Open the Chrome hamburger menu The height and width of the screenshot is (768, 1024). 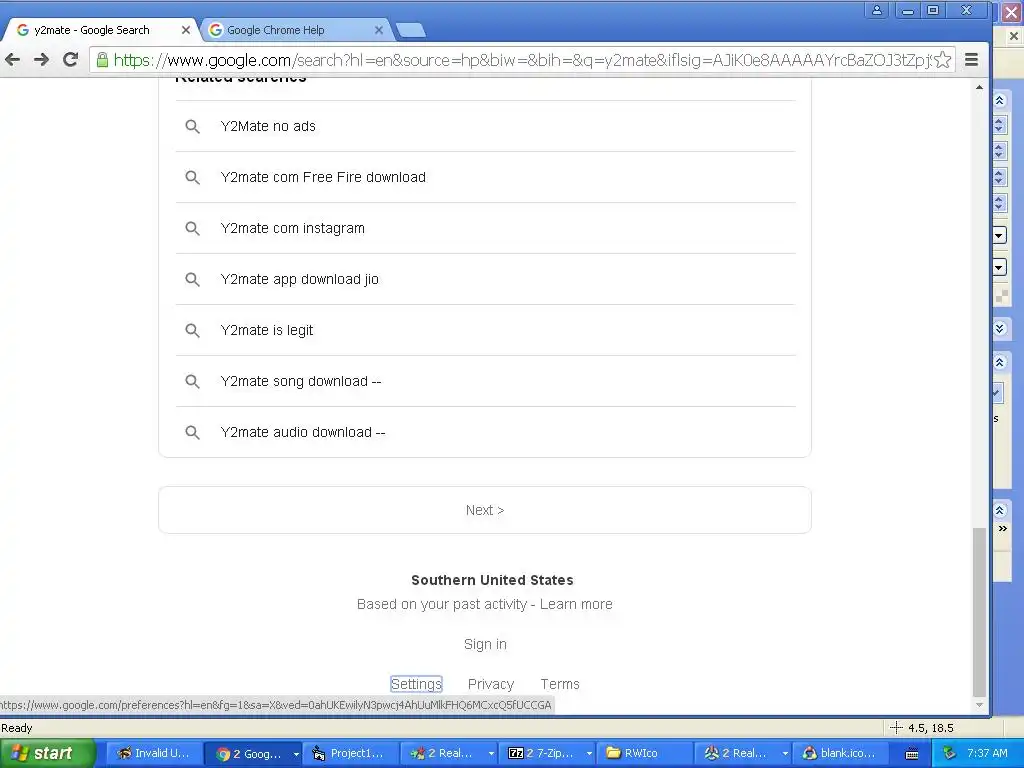click(972, 60)
